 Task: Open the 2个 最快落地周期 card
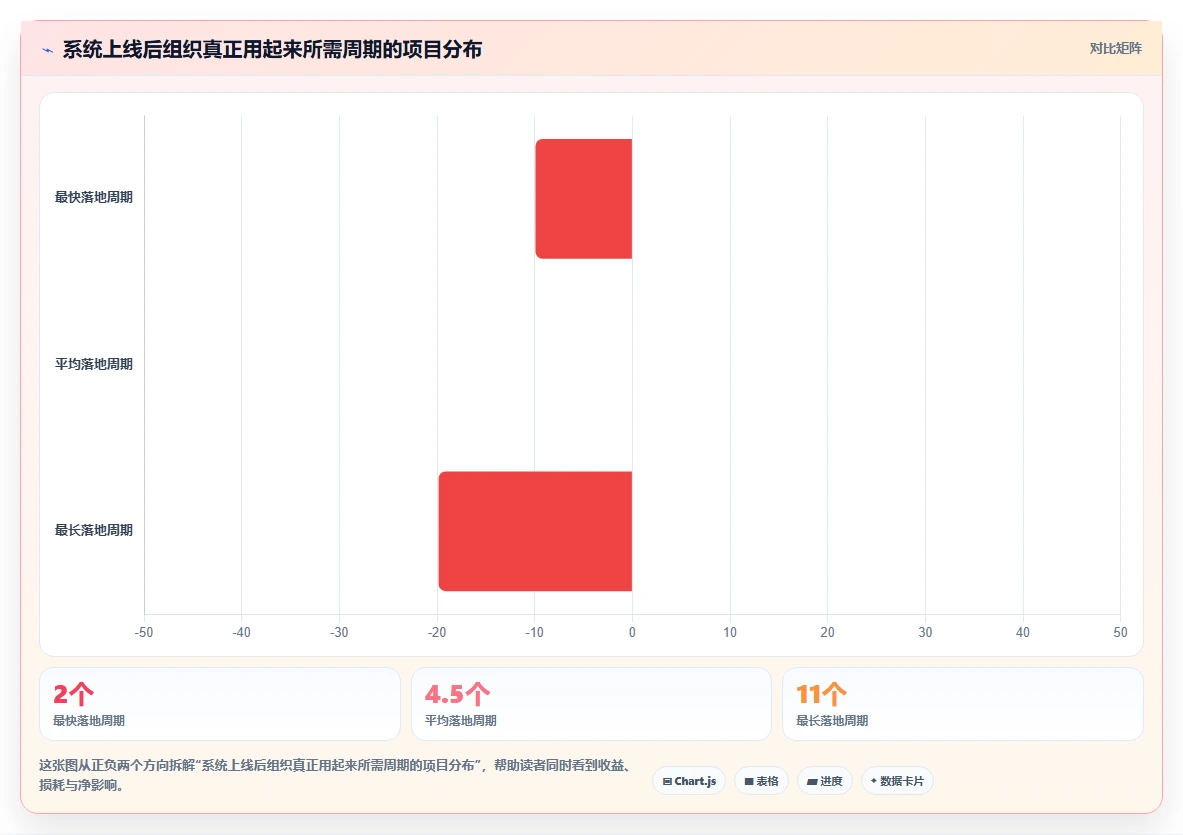pos(220,704)
